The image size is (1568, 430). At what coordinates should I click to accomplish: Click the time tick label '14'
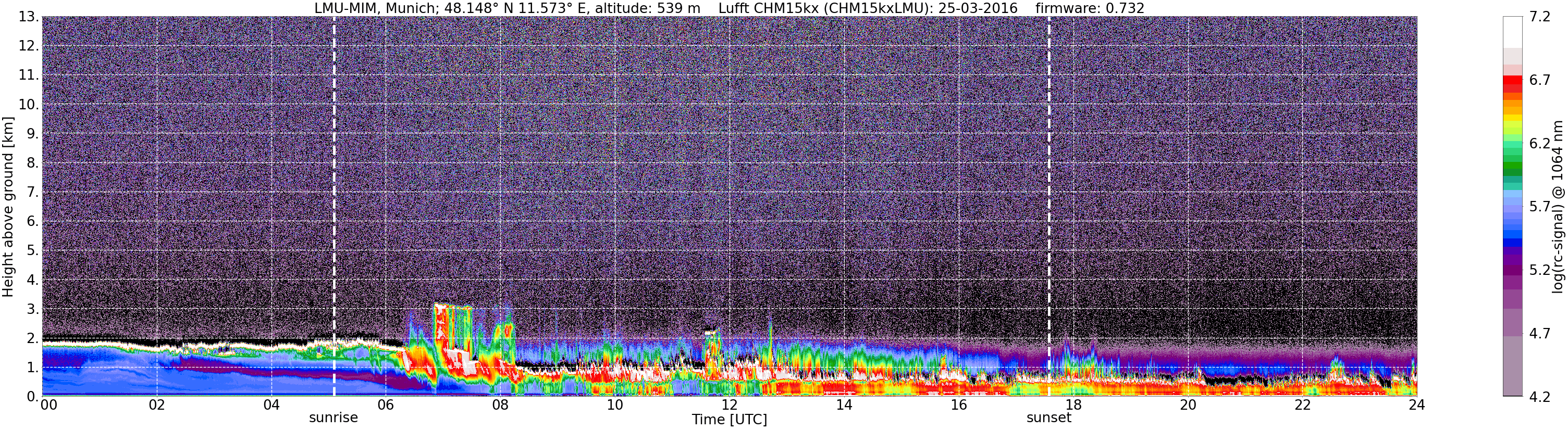click(844, 405)
